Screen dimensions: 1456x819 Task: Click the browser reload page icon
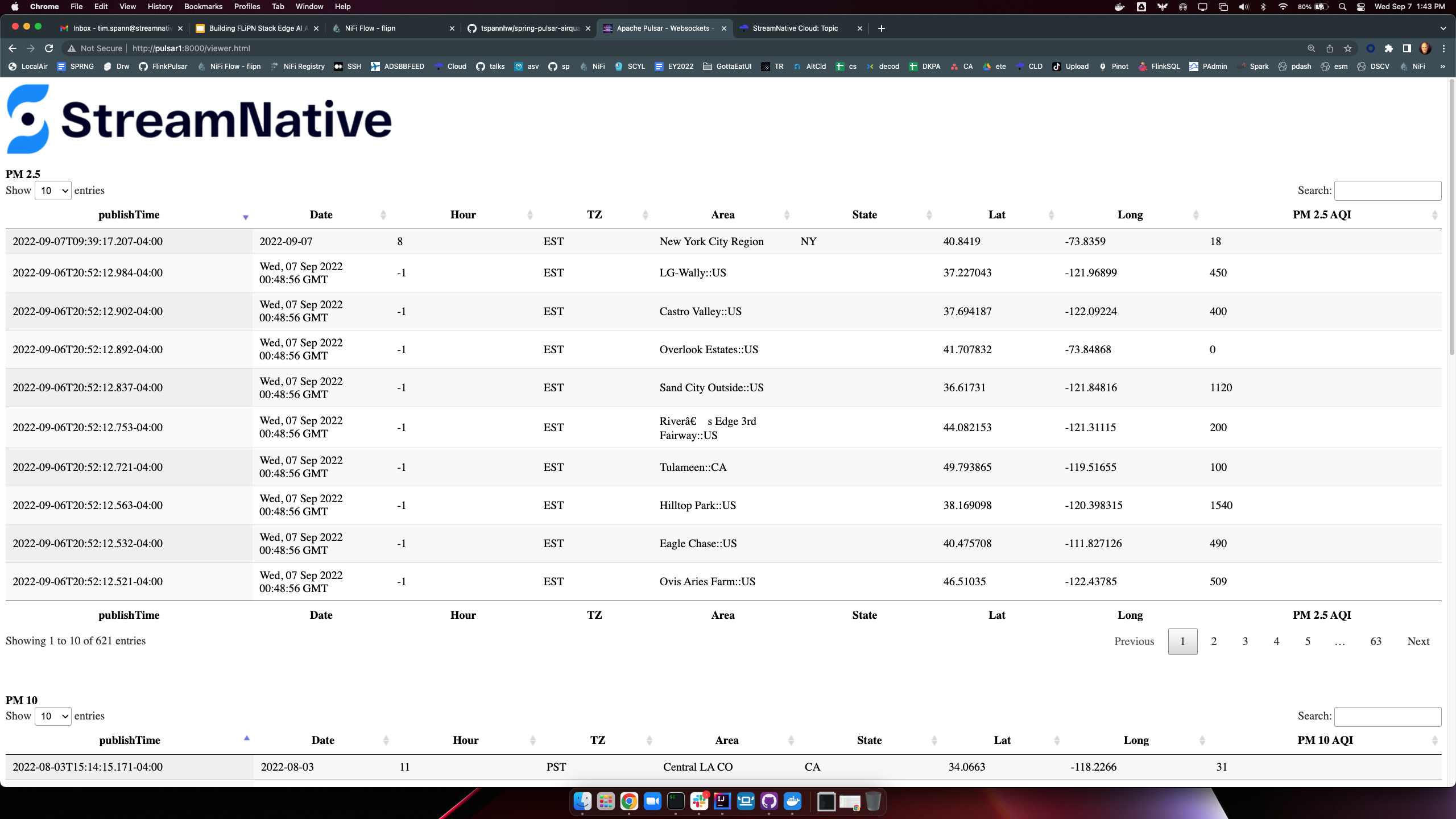(49, 48)
